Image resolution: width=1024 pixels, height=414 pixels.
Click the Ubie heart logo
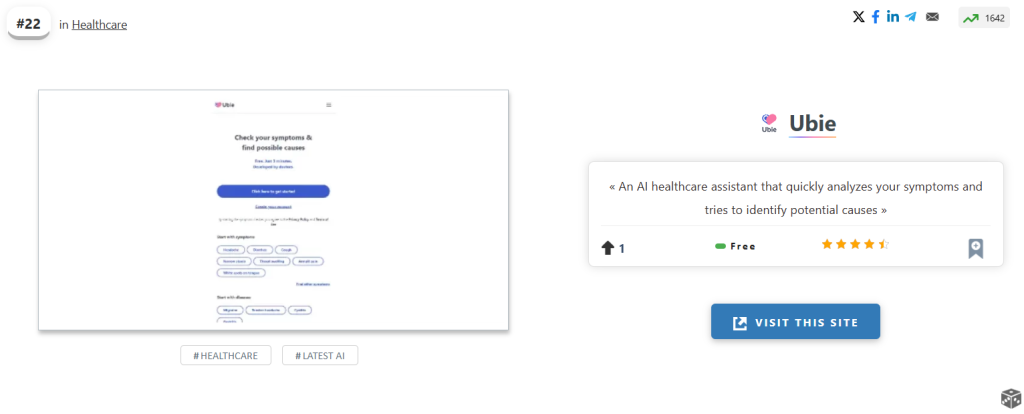pyautogui.click(x=769, y=123)
